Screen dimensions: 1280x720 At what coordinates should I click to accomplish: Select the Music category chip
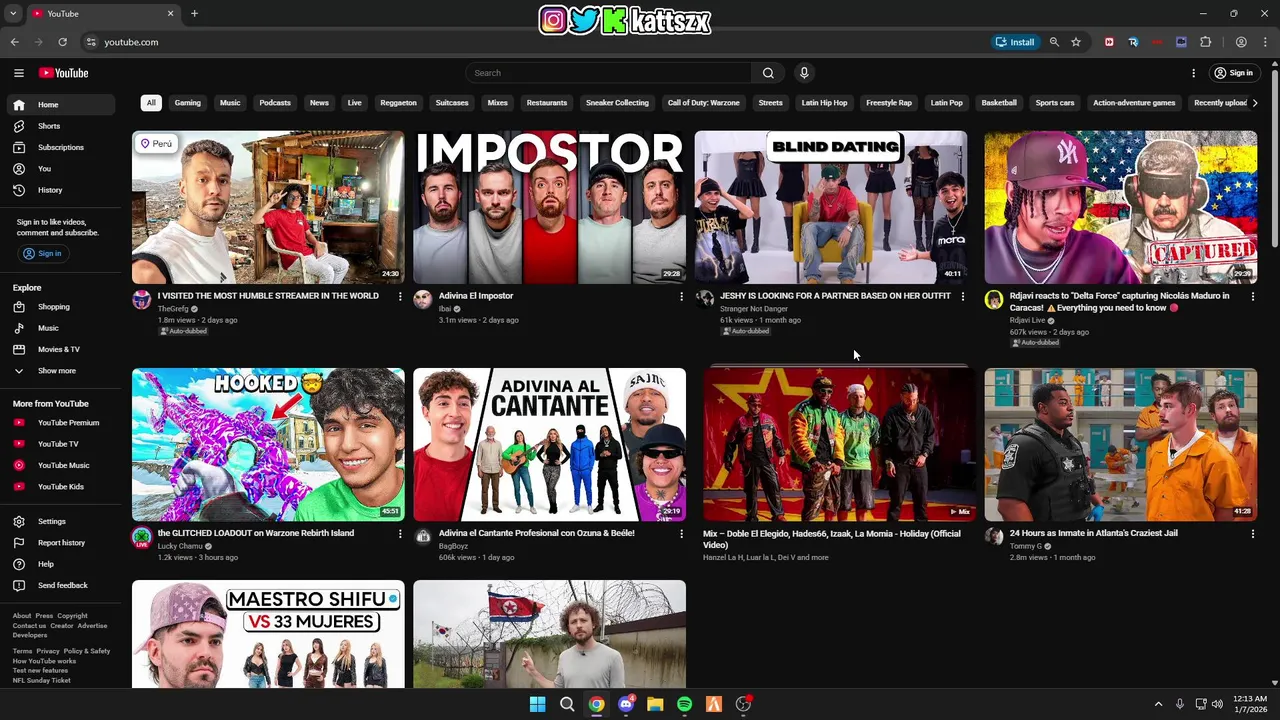coord(230,103)
